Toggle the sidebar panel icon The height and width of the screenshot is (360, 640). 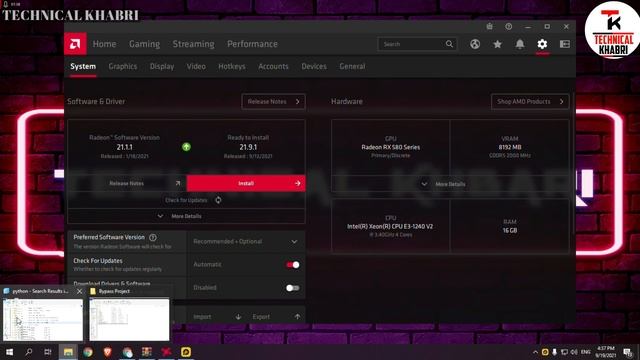565,44
